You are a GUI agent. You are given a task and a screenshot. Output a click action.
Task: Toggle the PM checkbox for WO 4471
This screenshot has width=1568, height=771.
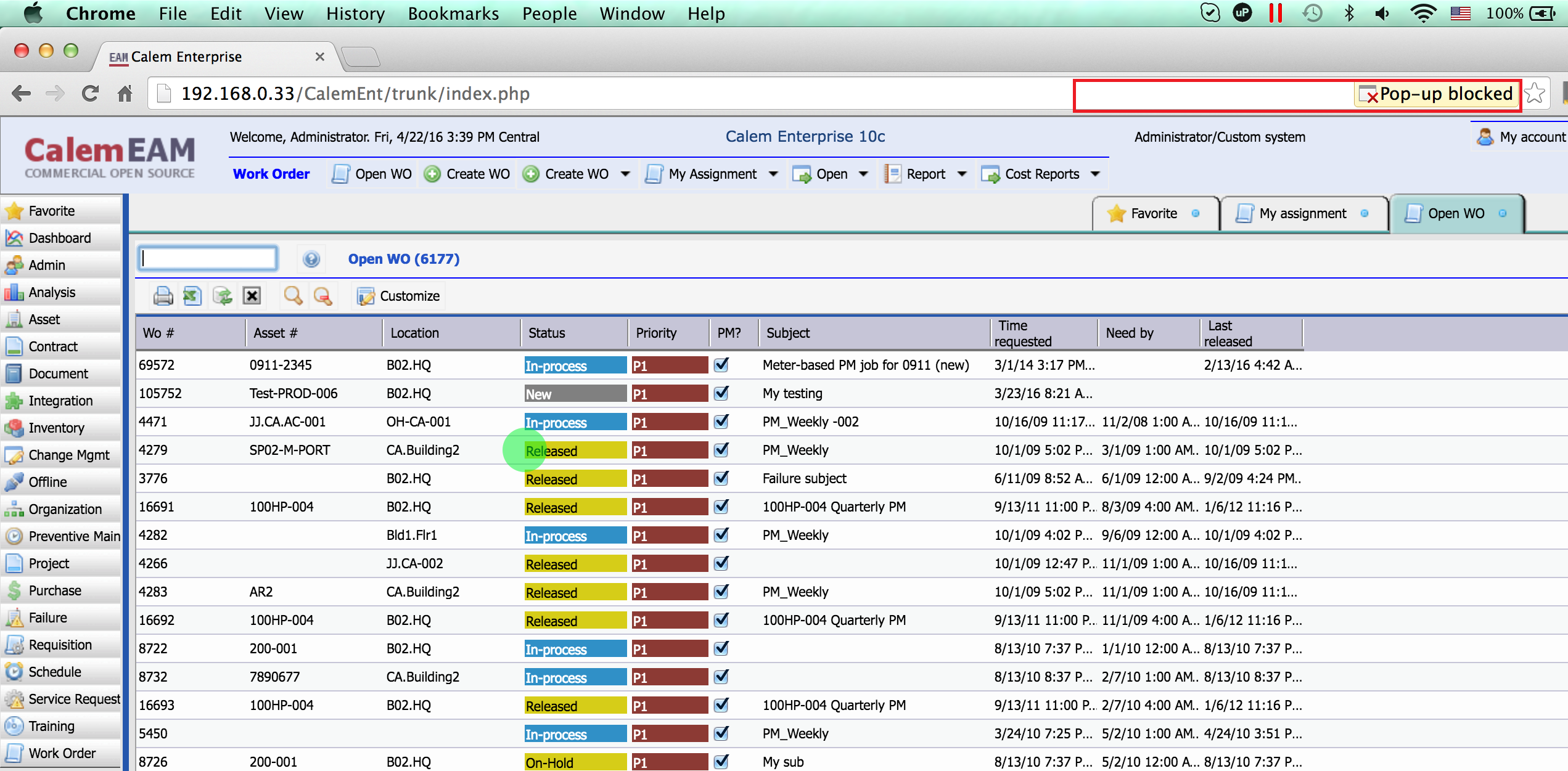pyautogui.click(x=721, y=422)
